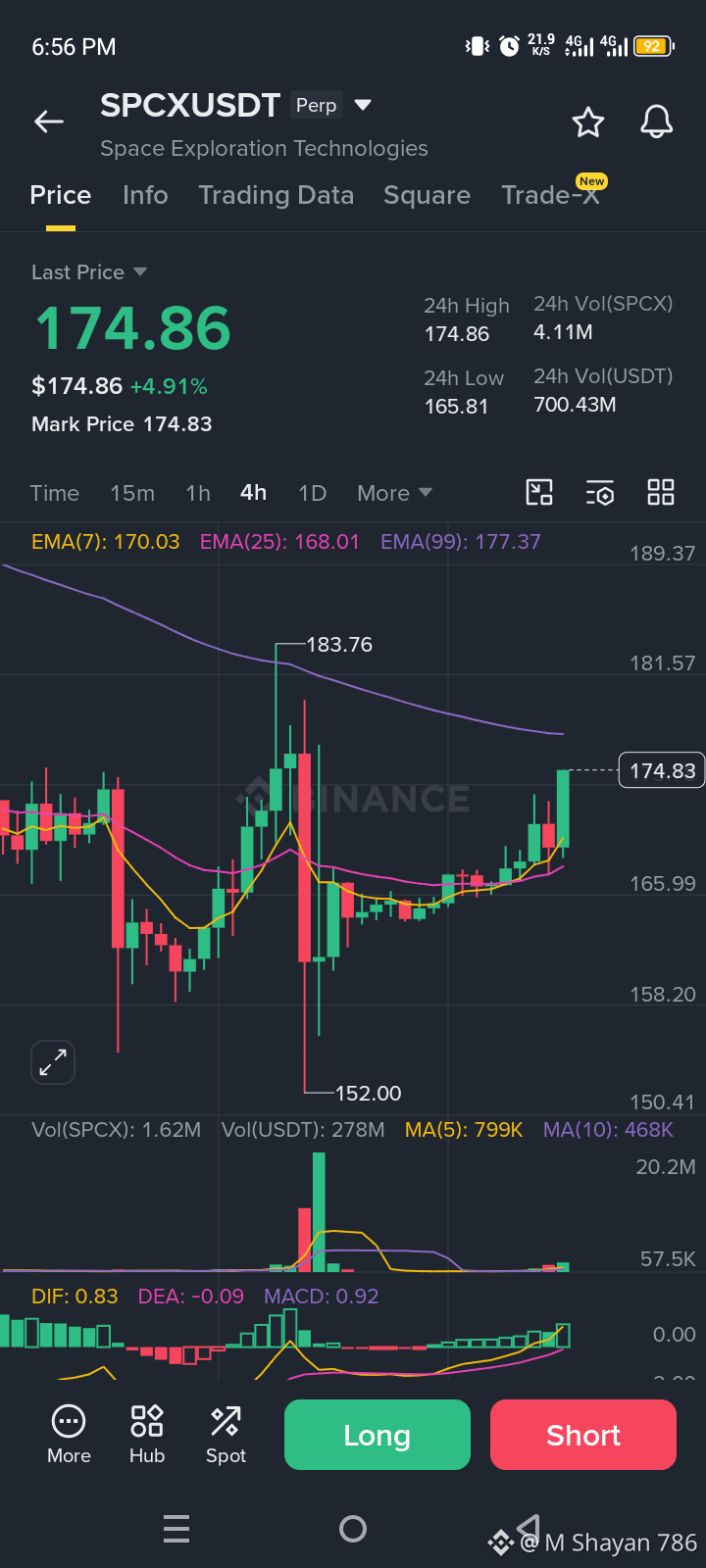Add SPCXUSDT to favorites with star

[588, 122]
